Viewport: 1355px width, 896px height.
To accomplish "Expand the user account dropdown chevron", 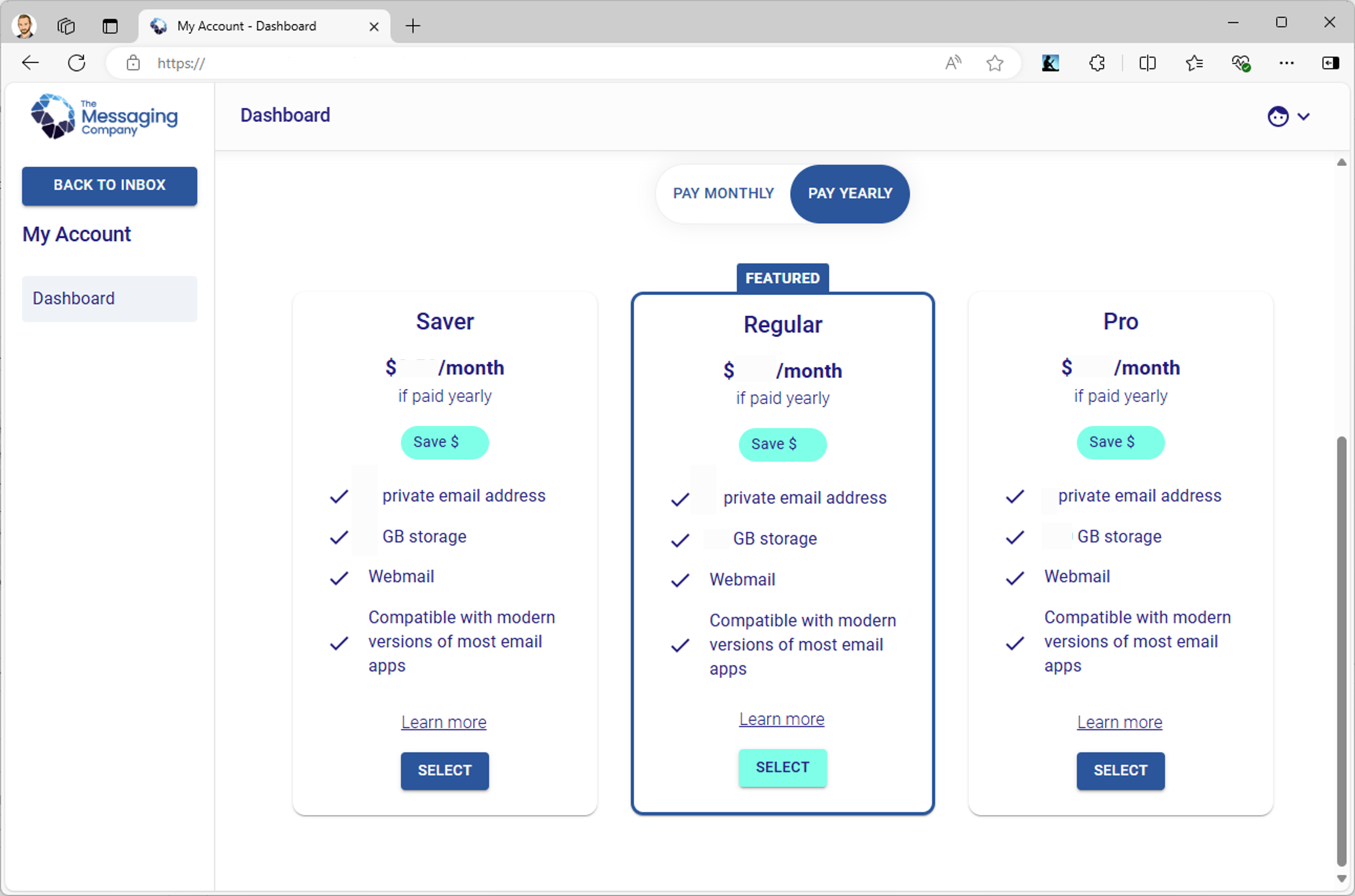I will click(x=1304, y=117).
